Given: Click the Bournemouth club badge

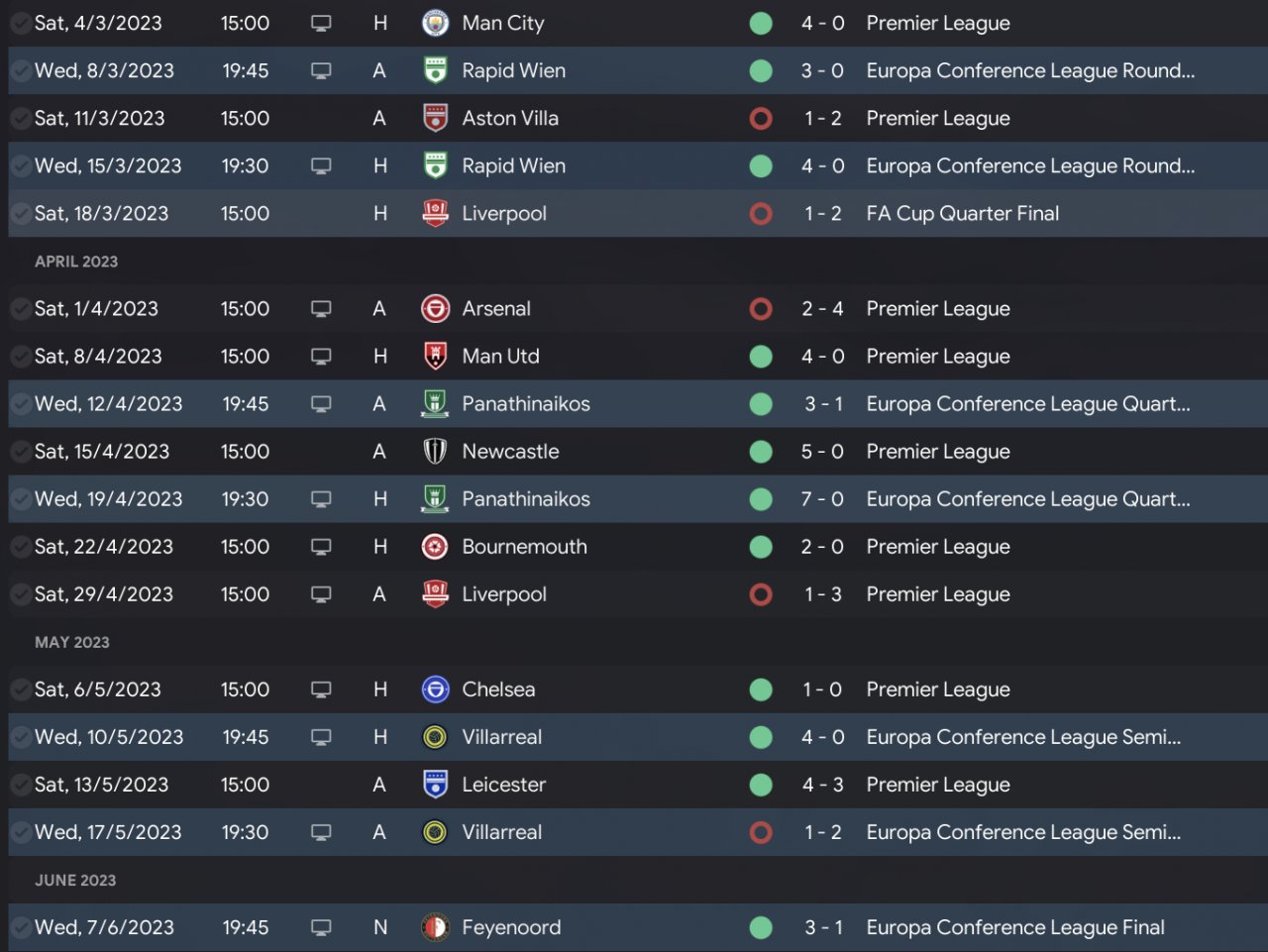Looking at the screenshot, I should tap(435, 547).
